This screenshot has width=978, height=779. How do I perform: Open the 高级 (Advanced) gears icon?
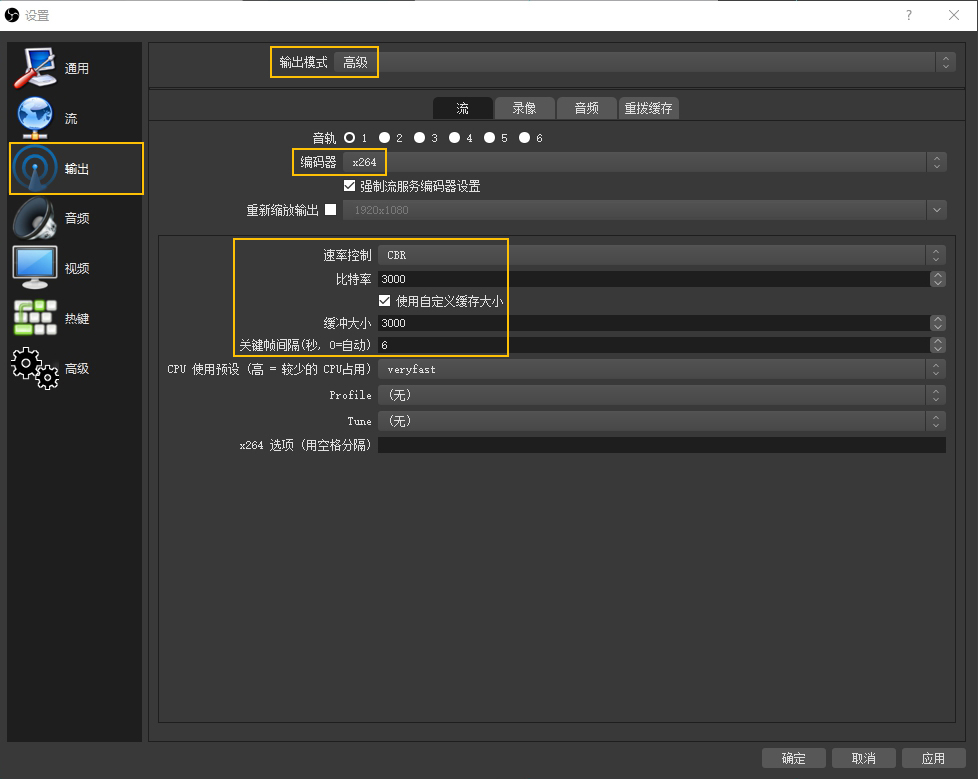pyautogui.click(x=35, y=368)
